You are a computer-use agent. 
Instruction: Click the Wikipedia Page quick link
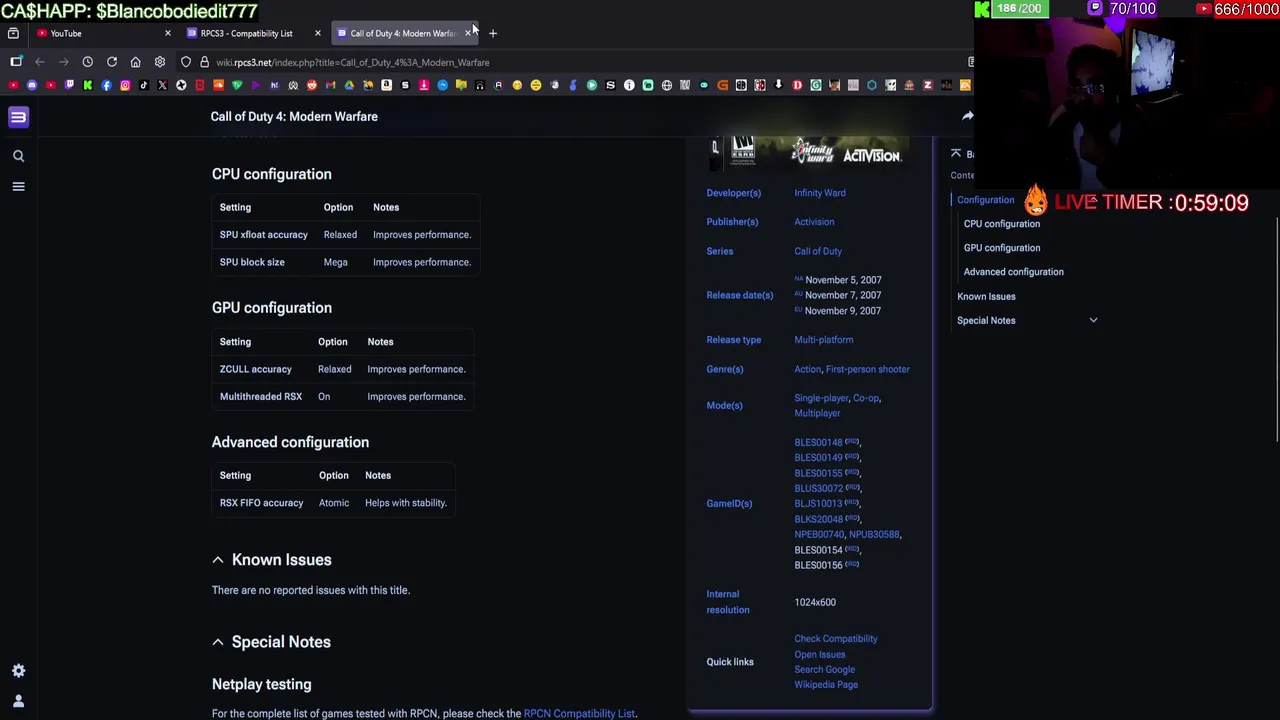[826, 685]
